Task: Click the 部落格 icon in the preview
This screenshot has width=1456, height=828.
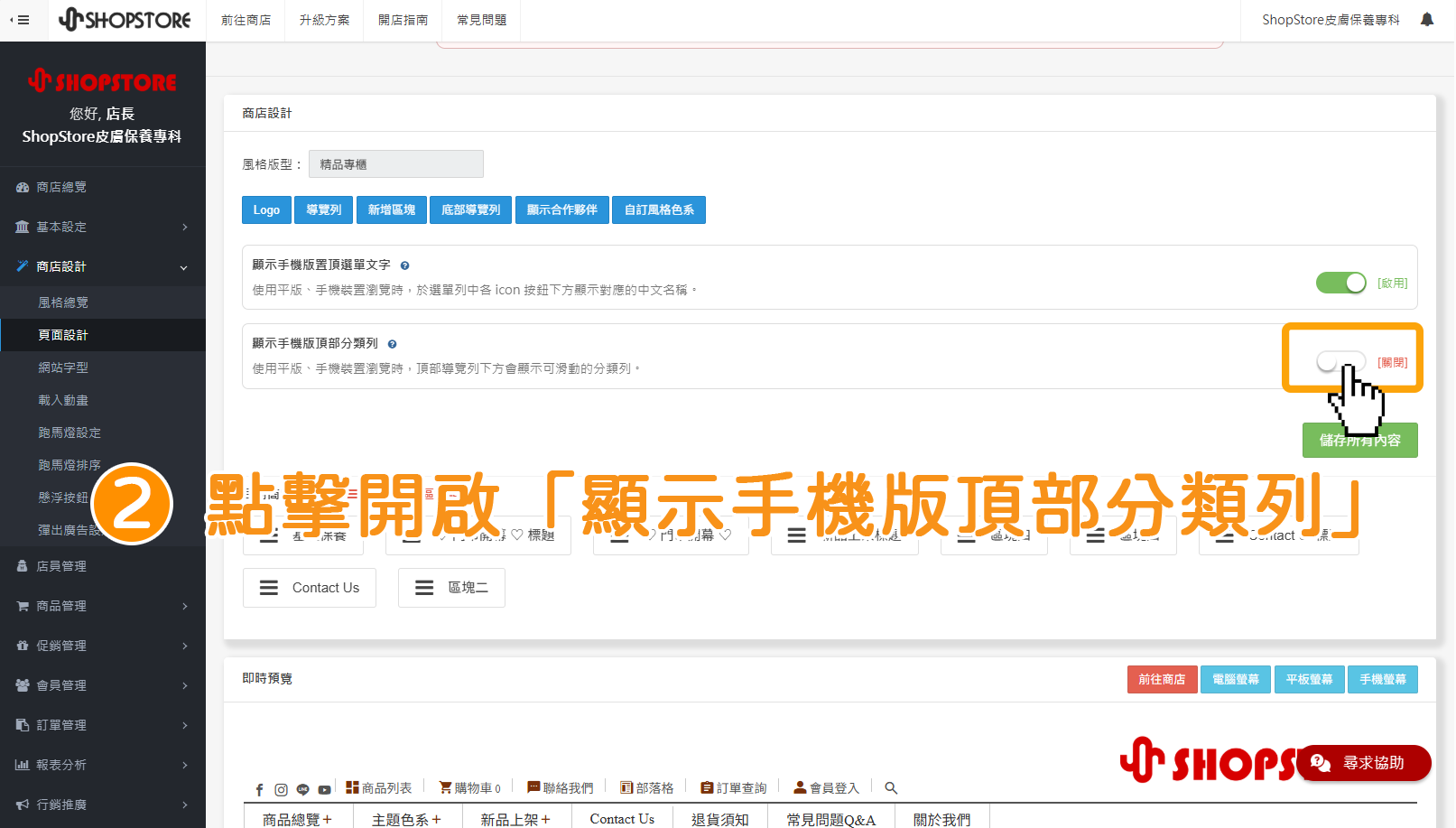Action: coord(626,787)
